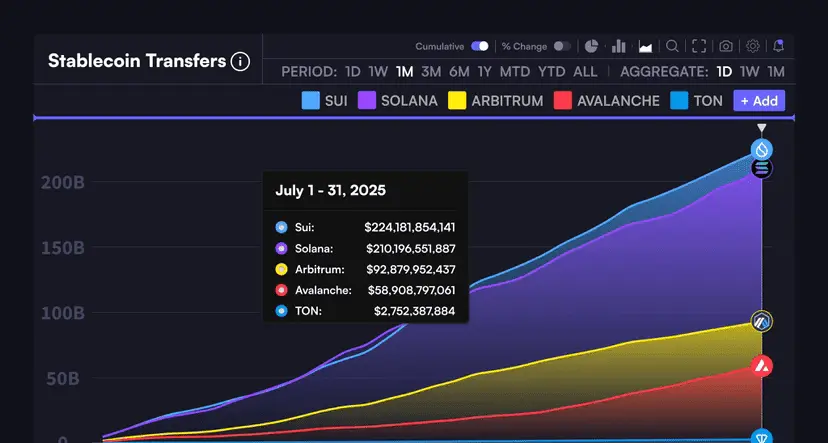Screen dimensions: 828x443
Task: Set aggregate to 1W
Action: click(749, 72)
